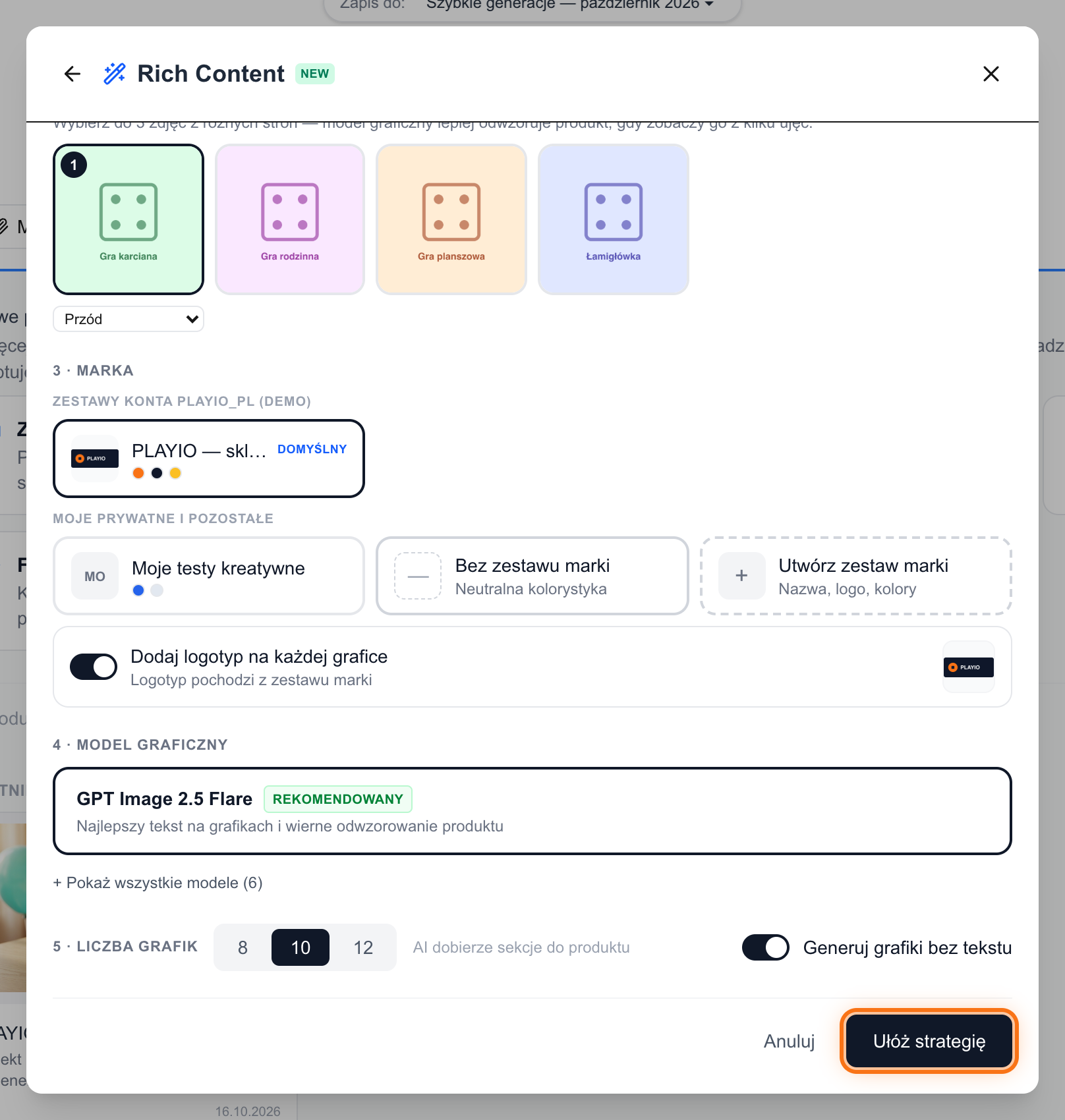Click the REKOMENDOWANY badge
Viewport: 1065px width, 1120px height.
coord(338,799)
